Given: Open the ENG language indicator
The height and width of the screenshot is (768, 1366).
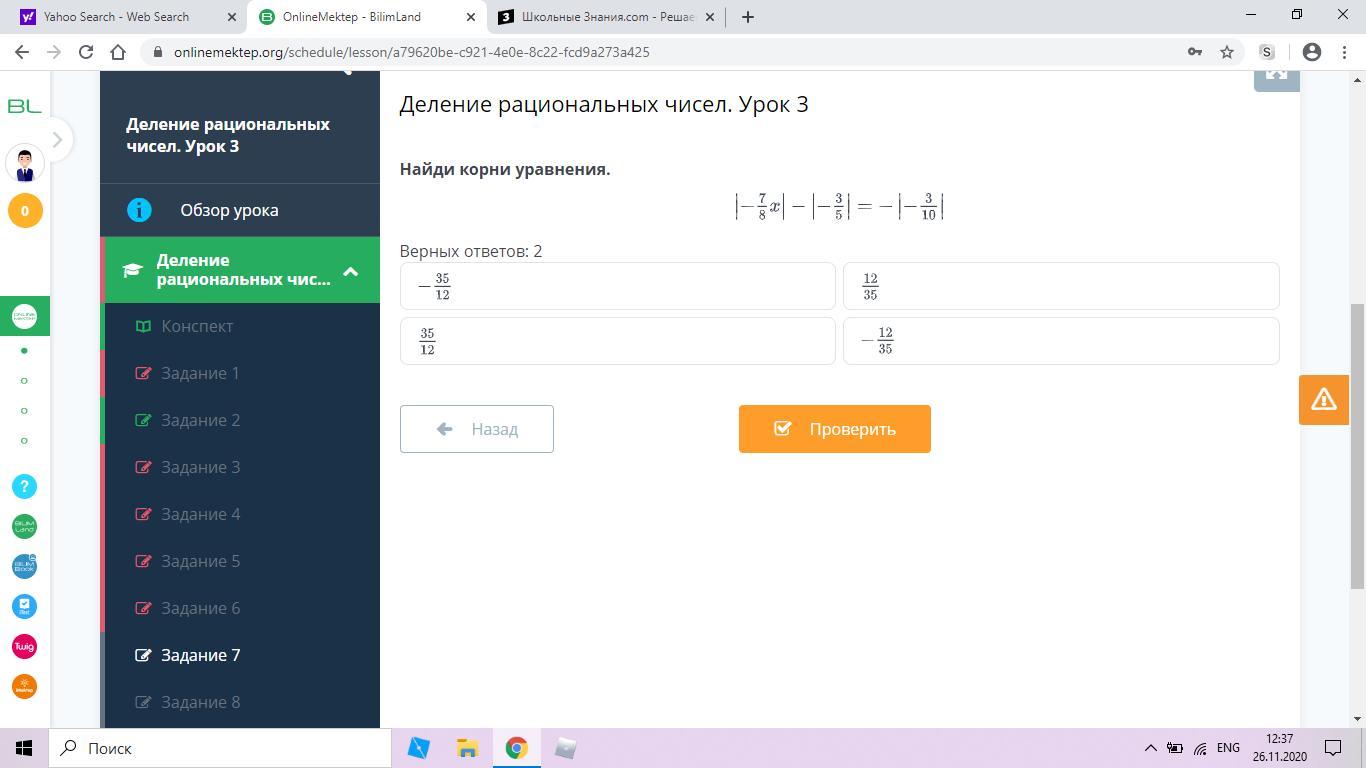Looking at the screenshot, I should [x=1228, y=748].
